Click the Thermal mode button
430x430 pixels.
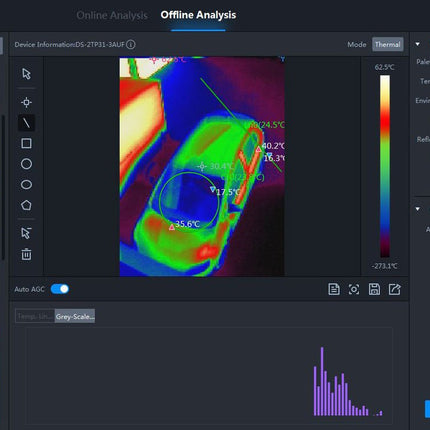pyautogui.click(x=387, y=44)
